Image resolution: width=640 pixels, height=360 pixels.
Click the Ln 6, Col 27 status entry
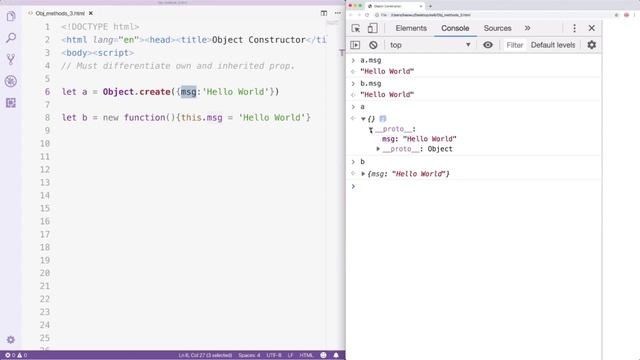click(205, 355)
